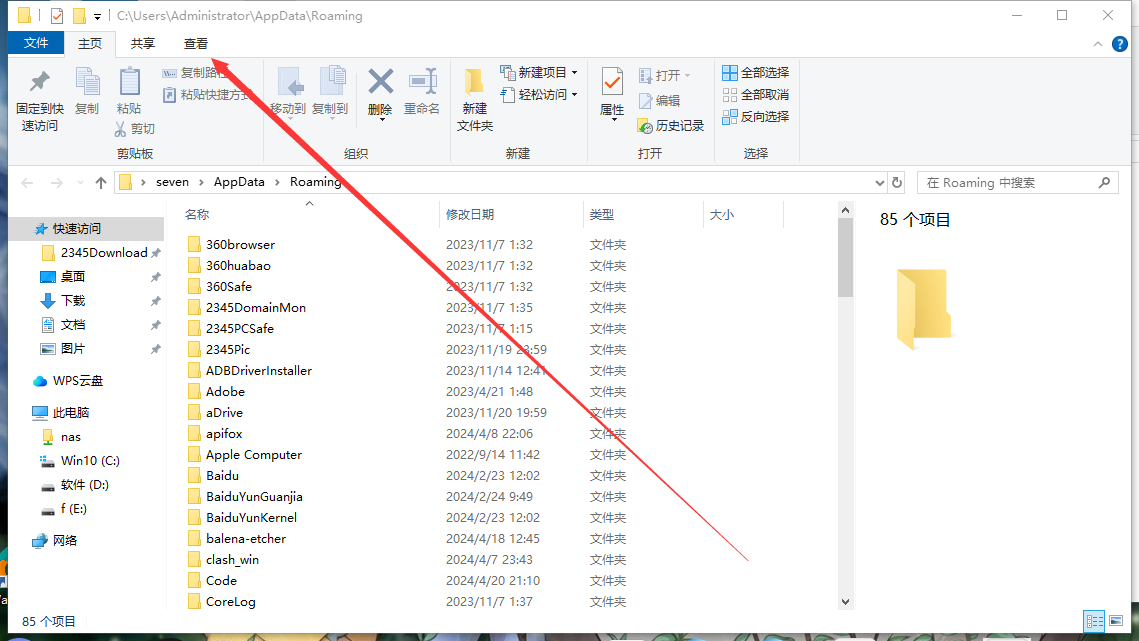The width and height of the screenshot is (1139, 641).
Task: Click Copy path (复制路径) button
Action: tap(196, 73)
